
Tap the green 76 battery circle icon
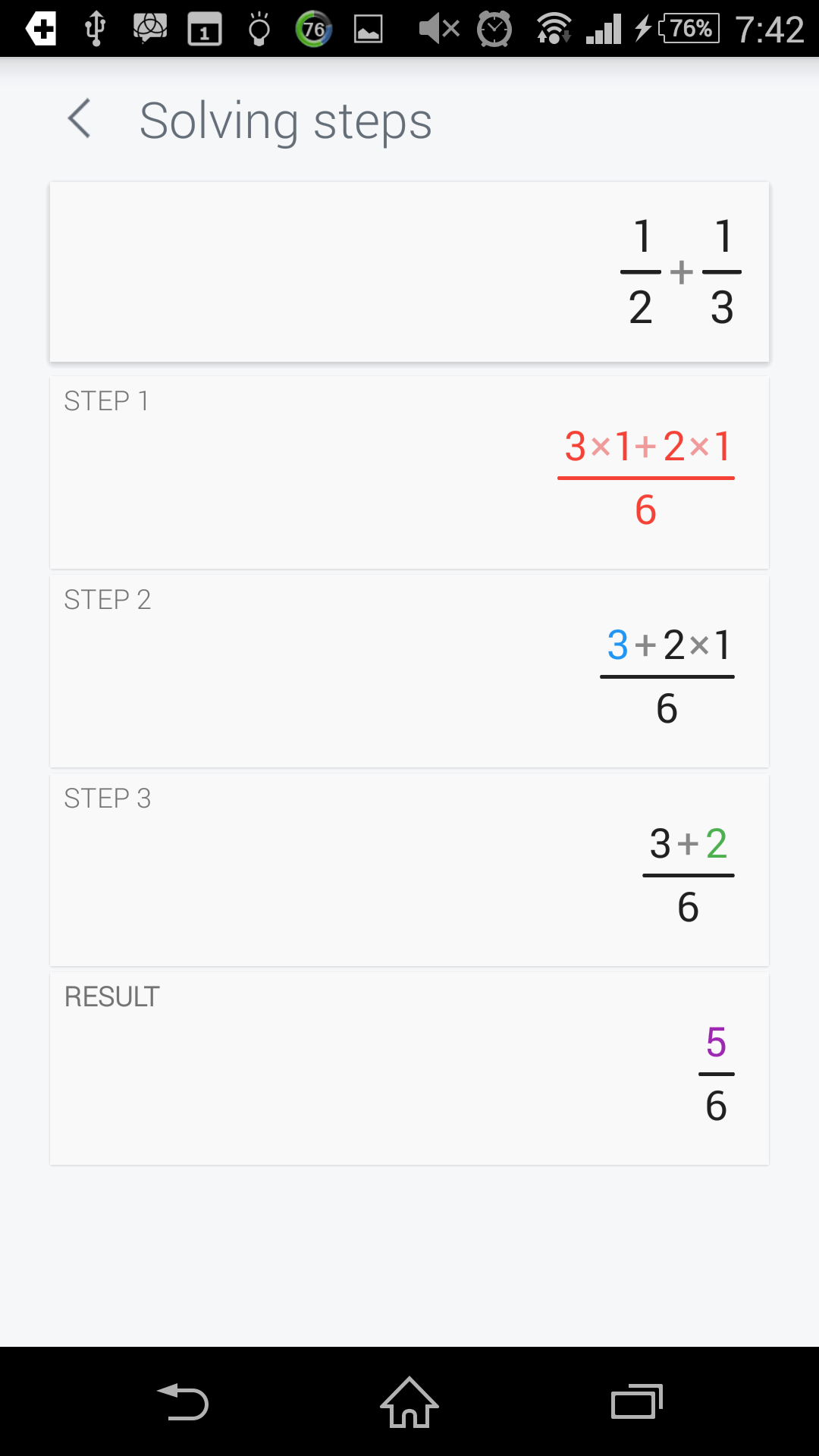(313, 30)
